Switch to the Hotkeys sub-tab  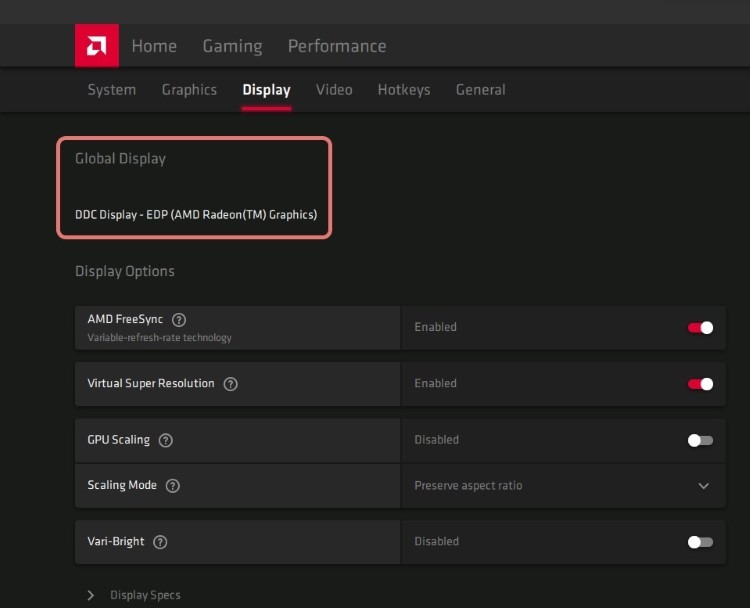click(404, 90)
